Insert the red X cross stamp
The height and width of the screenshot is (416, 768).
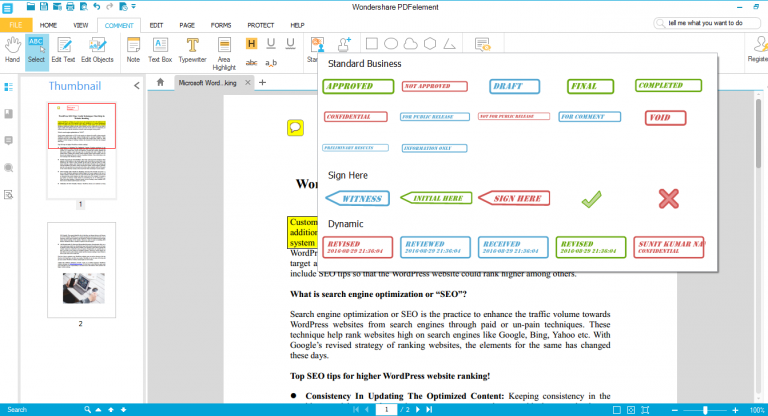[x=669, y=199]
